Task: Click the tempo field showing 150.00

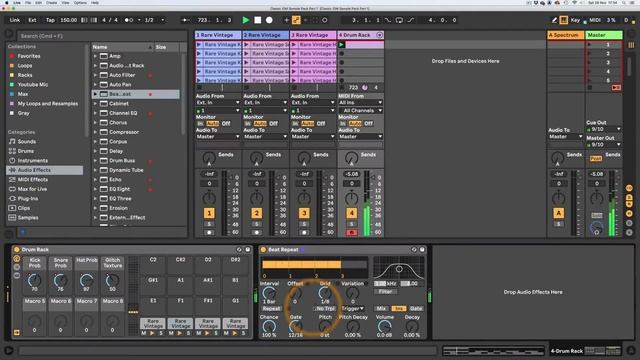Action: (x=69, y=20)
